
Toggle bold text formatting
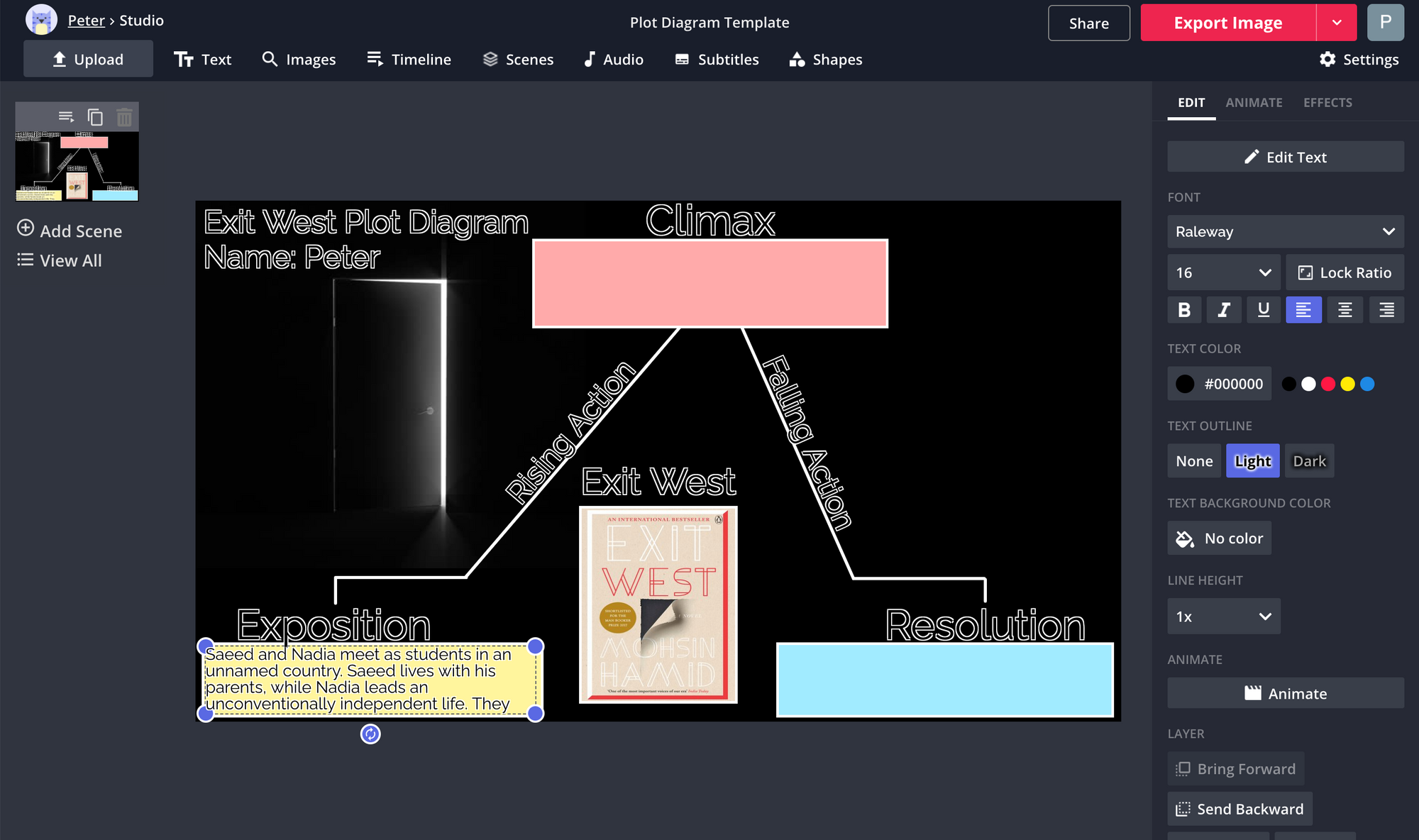1184,310
